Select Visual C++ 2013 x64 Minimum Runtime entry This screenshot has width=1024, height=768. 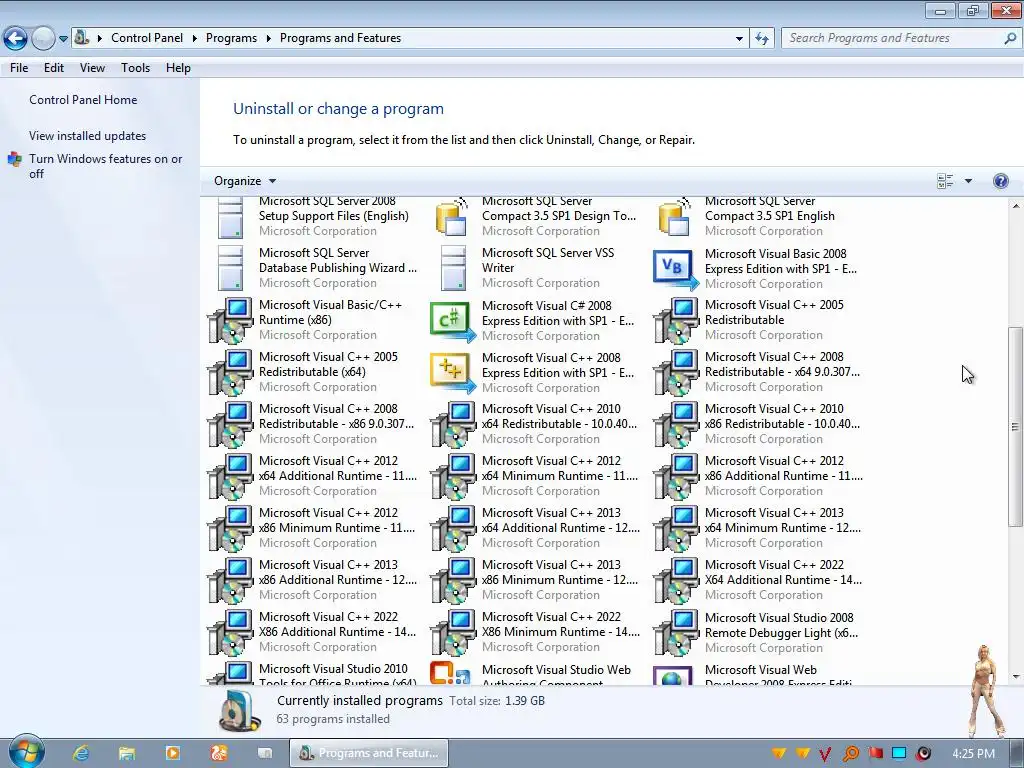tap(759, 528)
